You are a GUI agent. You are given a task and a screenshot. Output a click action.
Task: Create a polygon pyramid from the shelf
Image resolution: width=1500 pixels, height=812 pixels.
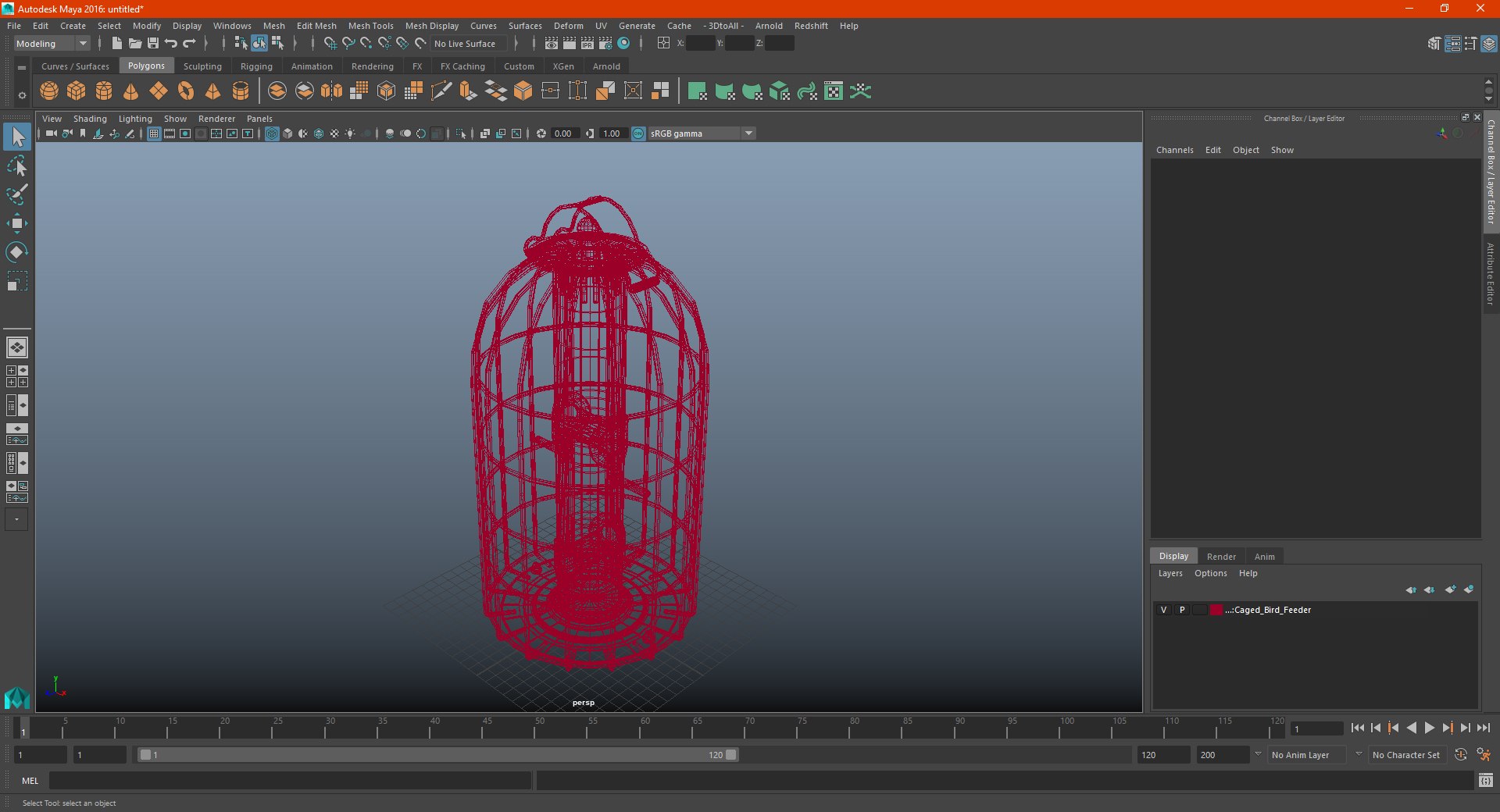coord(213,91)
